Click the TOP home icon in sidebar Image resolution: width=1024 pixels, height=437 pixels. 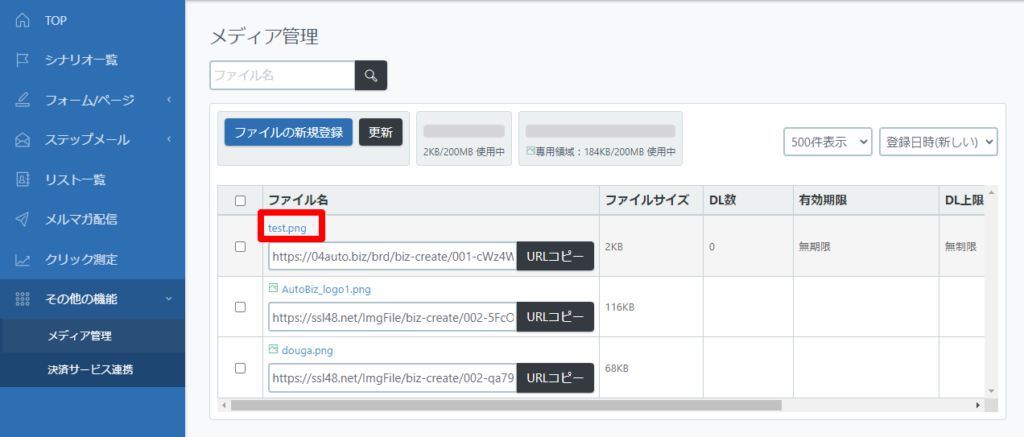click(23, 20)
